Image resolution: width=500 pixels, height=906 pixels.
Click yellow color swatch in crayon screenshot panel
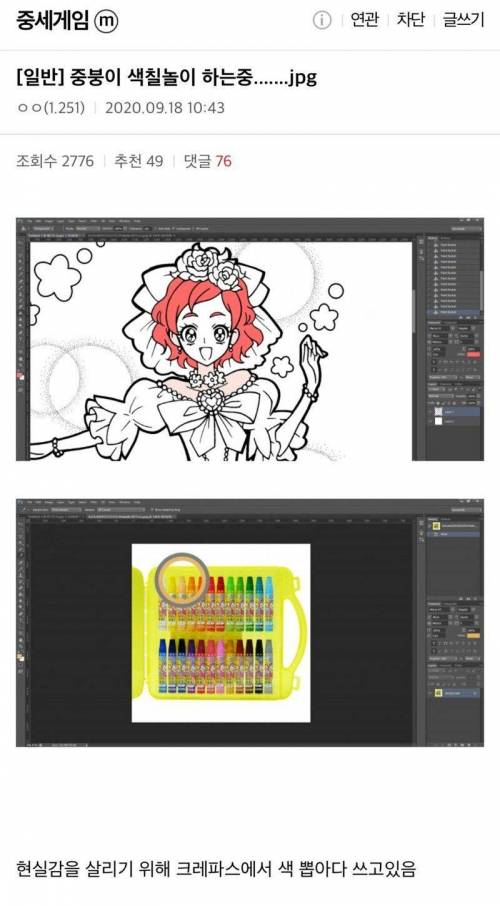click(x=473, y=635)
